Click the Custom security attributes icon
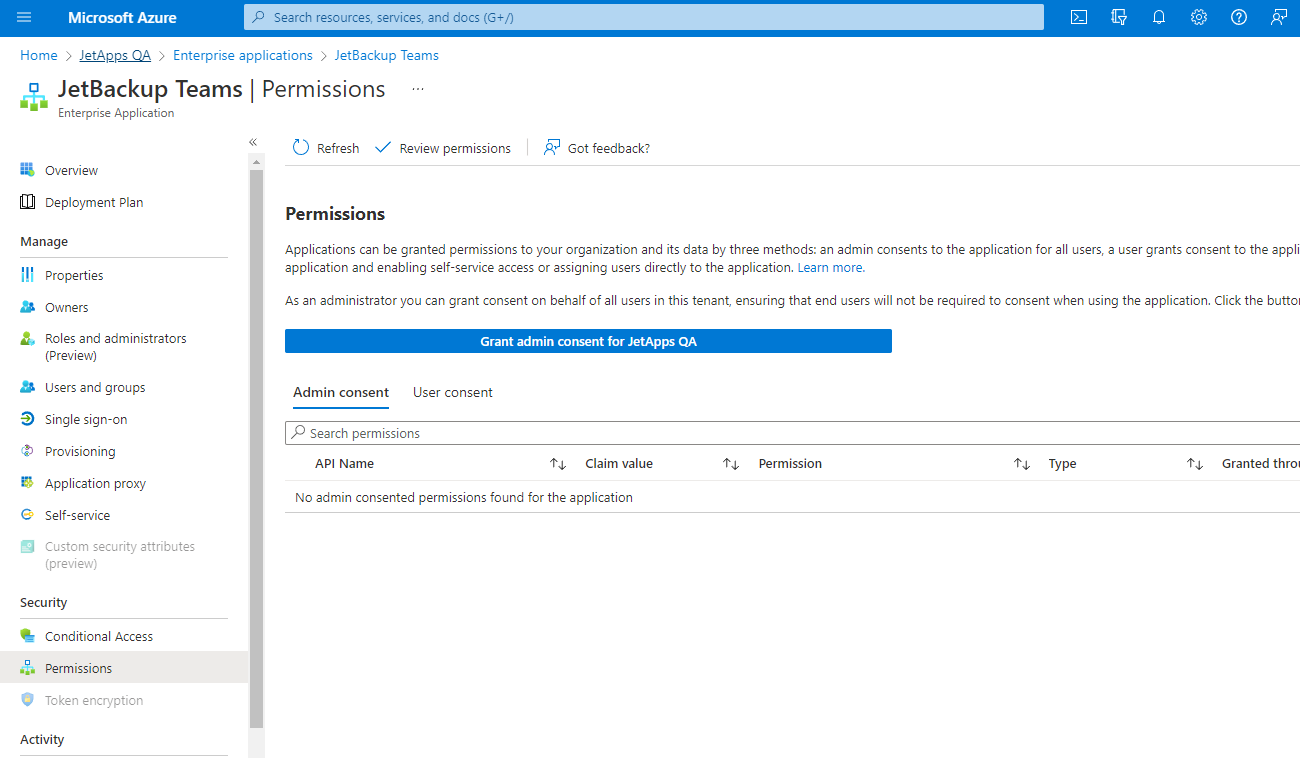This screenshot has height=758, width=1300. pyautogui.click(x=28, y=547)
